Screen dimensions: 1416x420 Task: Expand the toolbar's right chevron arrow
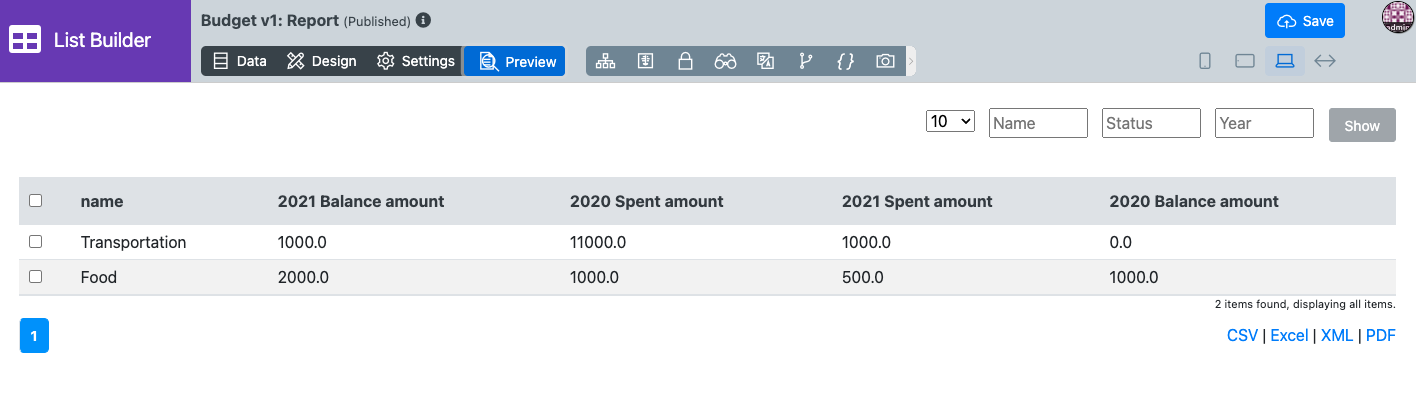coord(910,61)
